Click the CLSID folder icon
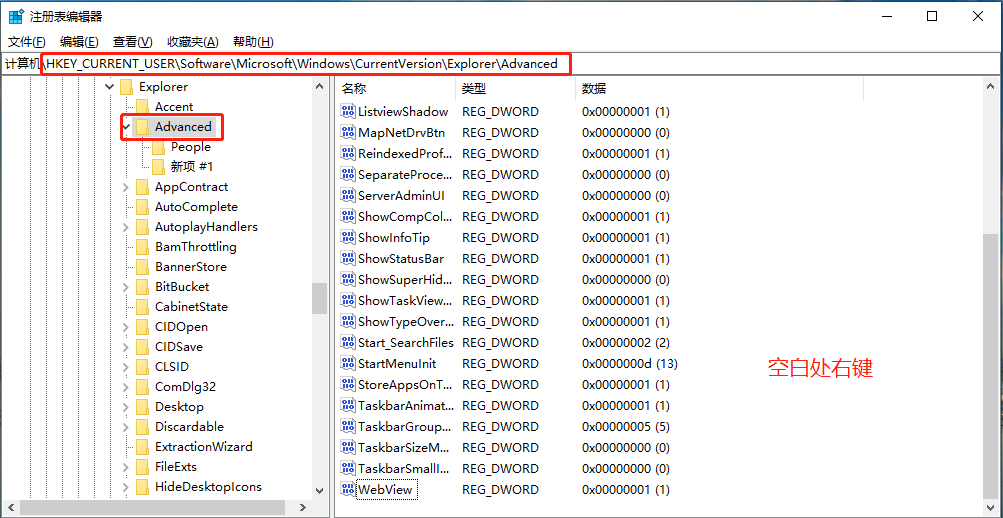This screenshot has width=1003, height=518. (x=142, y=366)
